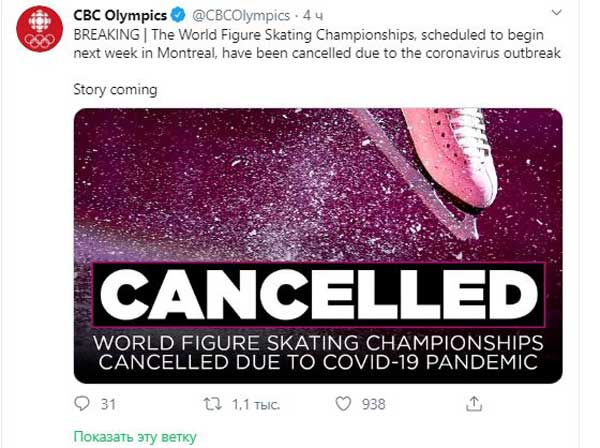
Task: Click the word "Montreal" in the tweet
Action: [186, 51]
